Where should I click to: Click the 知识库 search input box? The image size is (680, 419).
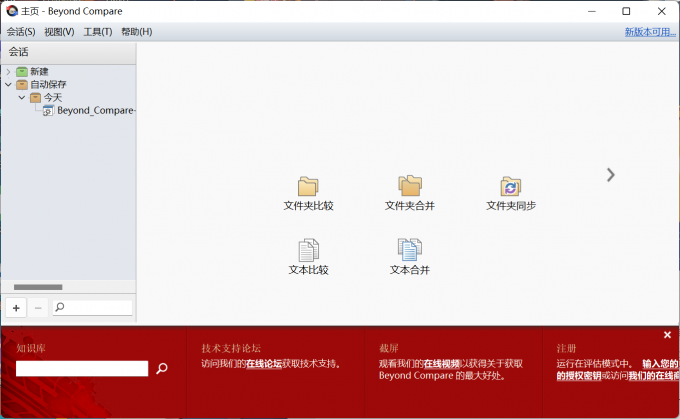pyautogui.click(x=82, y=368)
